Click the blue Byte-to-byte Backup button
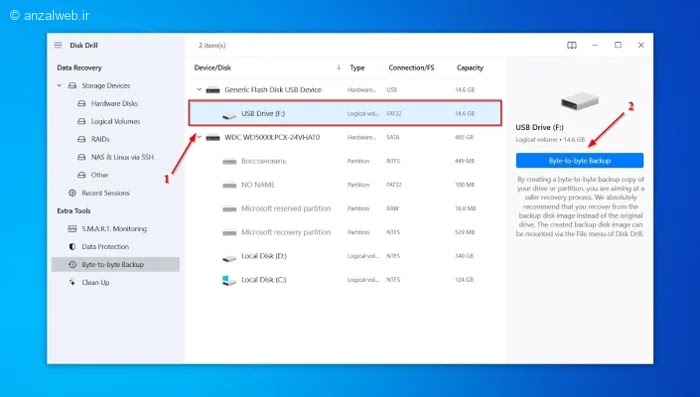The width and height of the screenshot is (700, 397). tap(579, 160)
